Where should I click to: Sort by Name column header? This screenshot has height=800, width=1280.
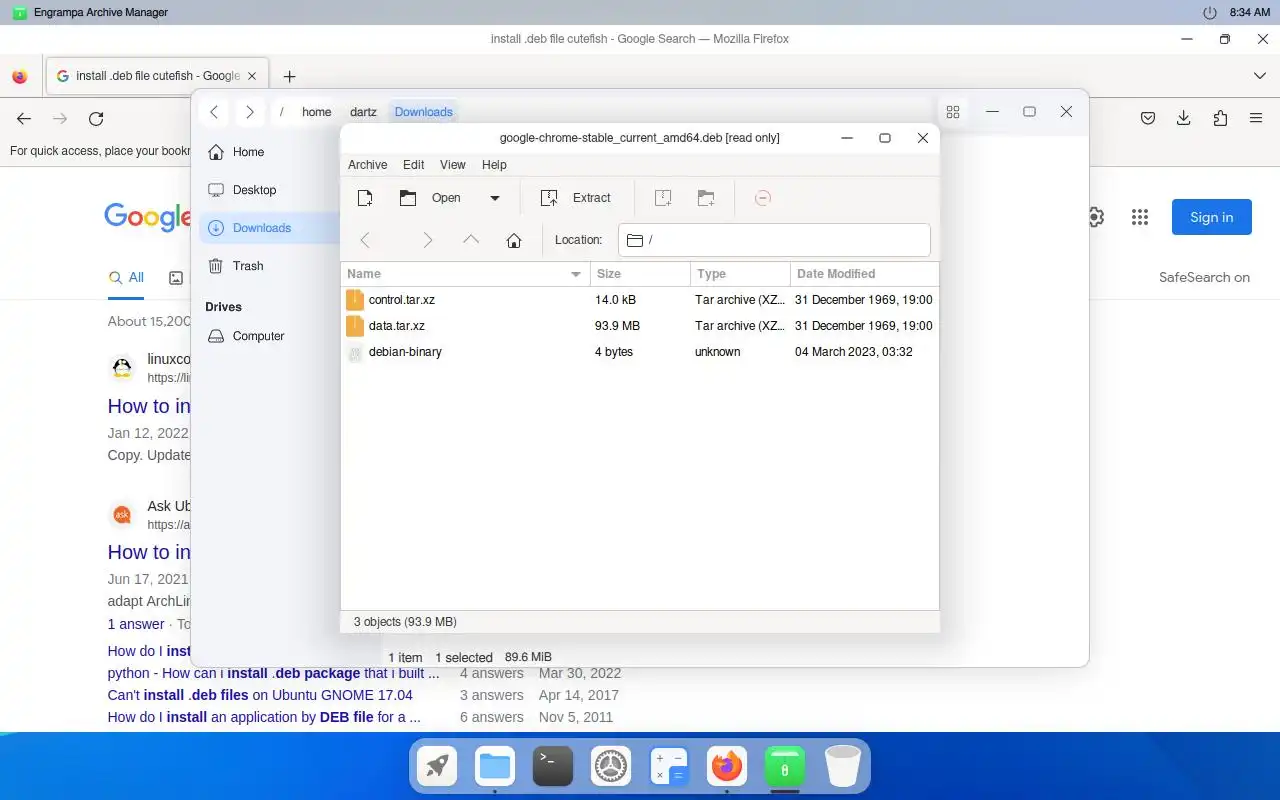(x=465, y=274)
